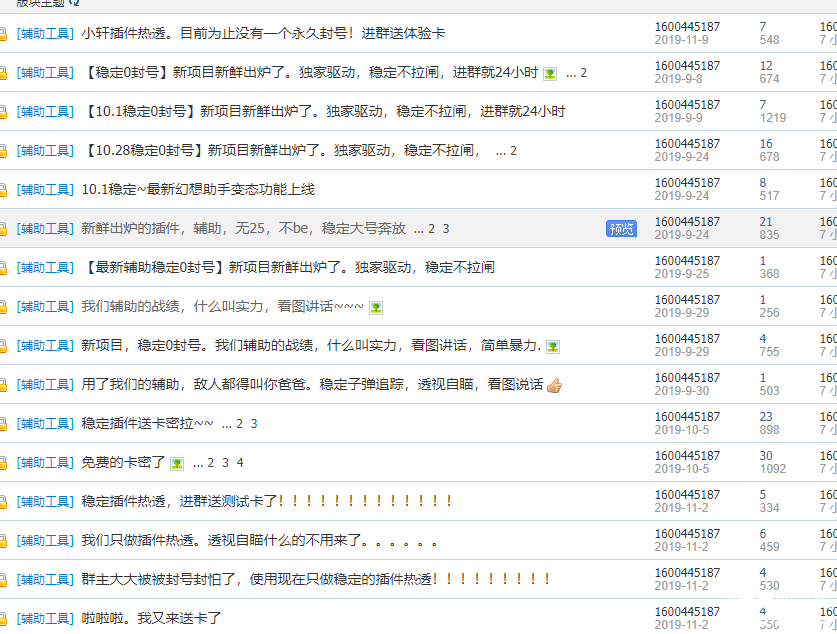
Task: Click 辅助工具 tag on 群主大大被被封号封怕了 thread
Action: (45, 580)
